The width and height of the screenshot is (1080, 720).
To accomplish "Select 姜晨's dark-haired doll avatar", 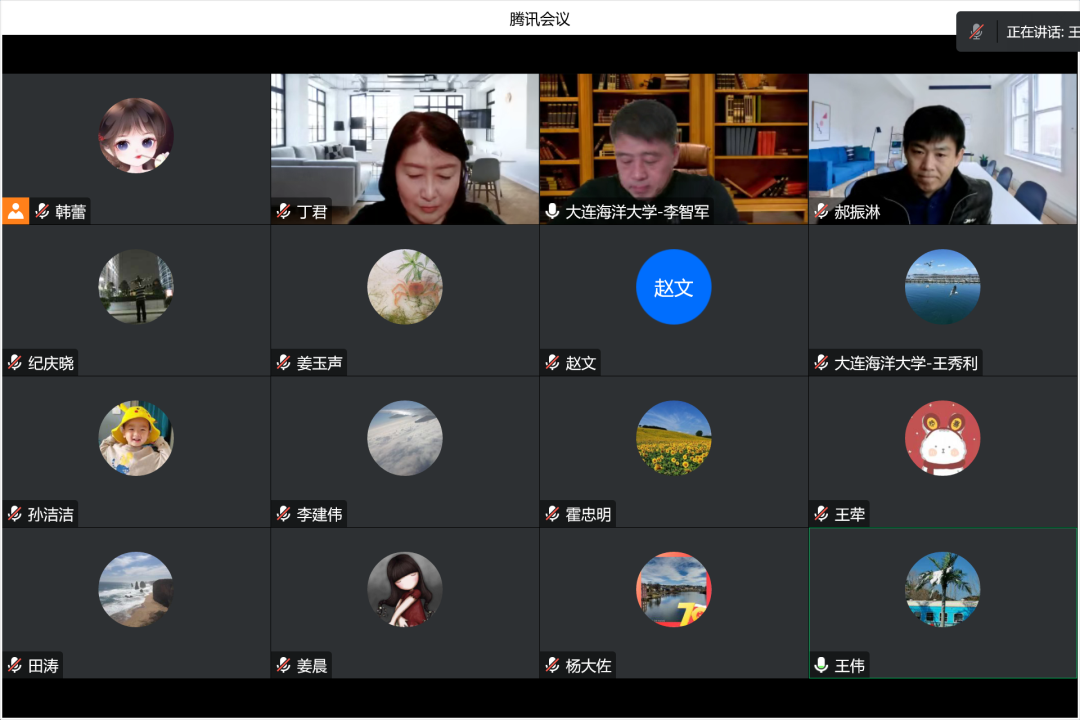I will click(405, 589).
